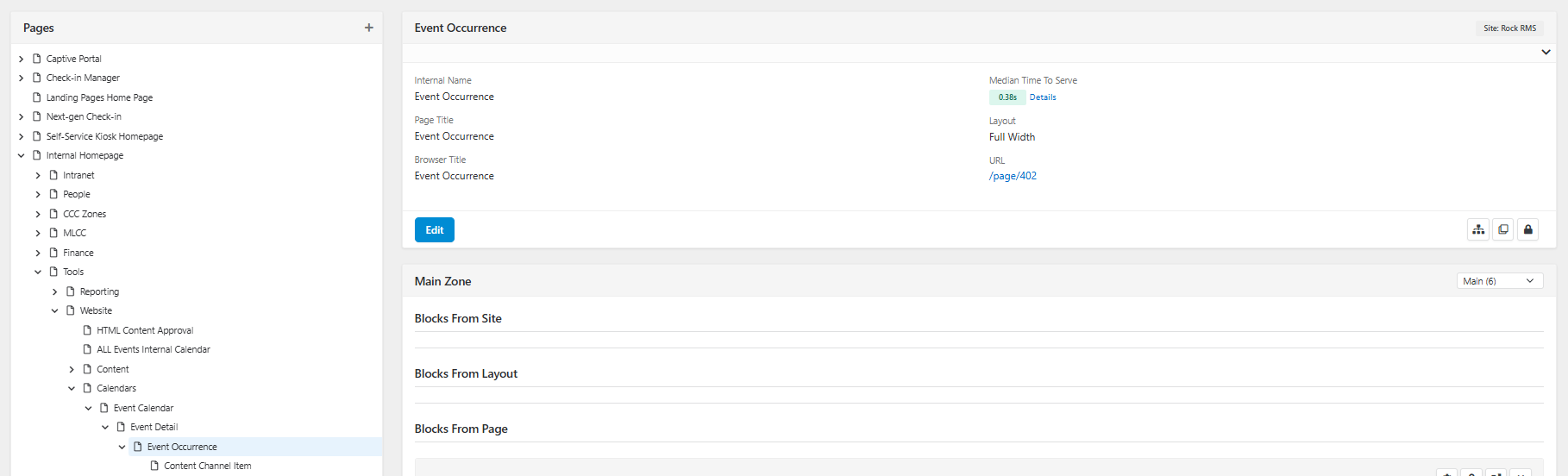Click the Blocks From Page heading
This screenshot has height=476, width=1568.
click(x=461, y=429)
